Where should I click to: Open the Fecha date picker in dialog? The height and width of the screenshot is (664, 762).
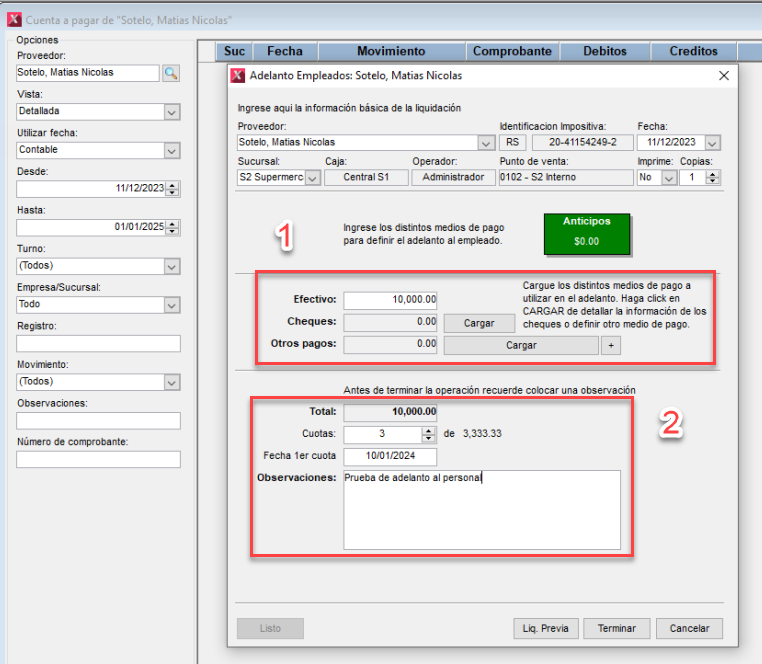[713, 142]
